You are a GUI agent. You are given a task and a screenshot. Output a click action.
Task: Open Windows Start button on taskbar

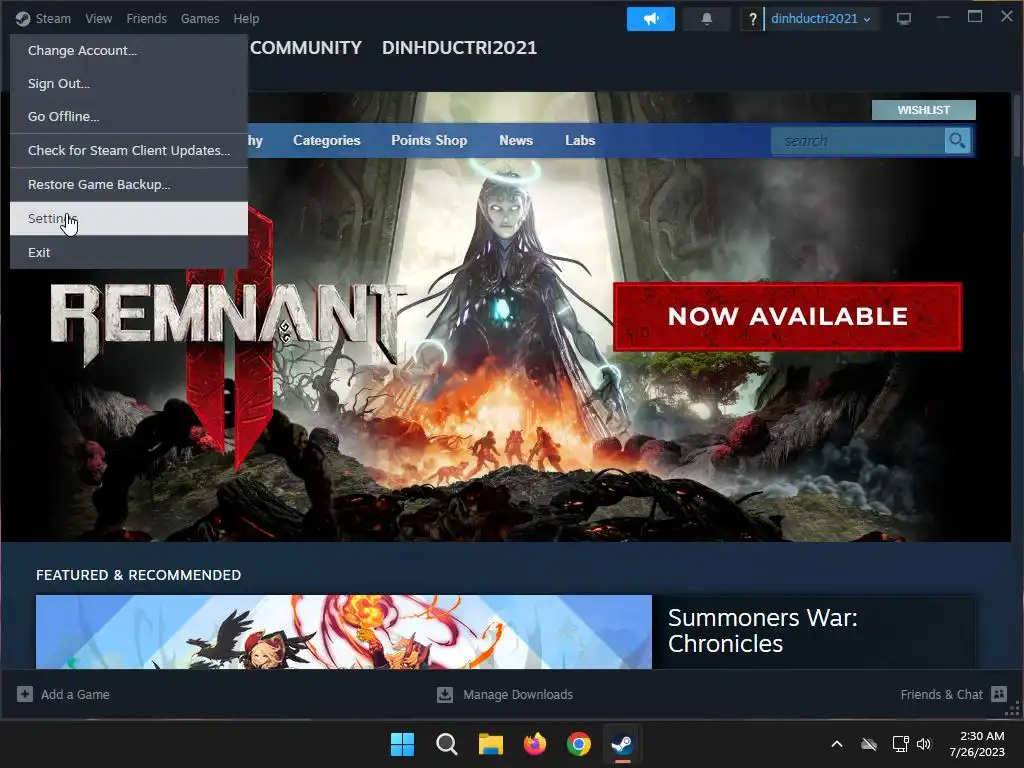point(402,744)
